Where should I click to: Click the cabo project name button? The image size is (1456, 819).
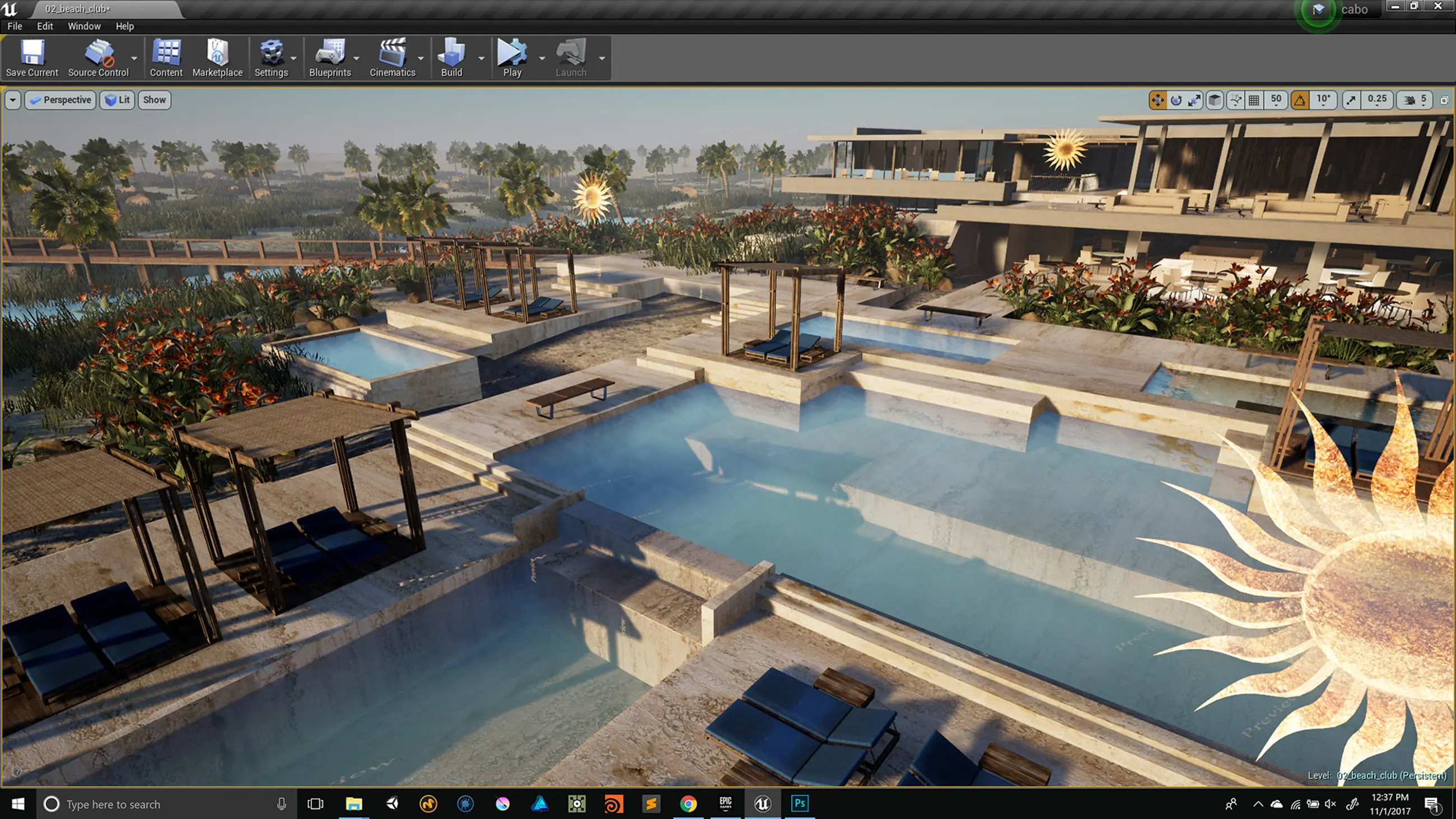click(1354, 10)
